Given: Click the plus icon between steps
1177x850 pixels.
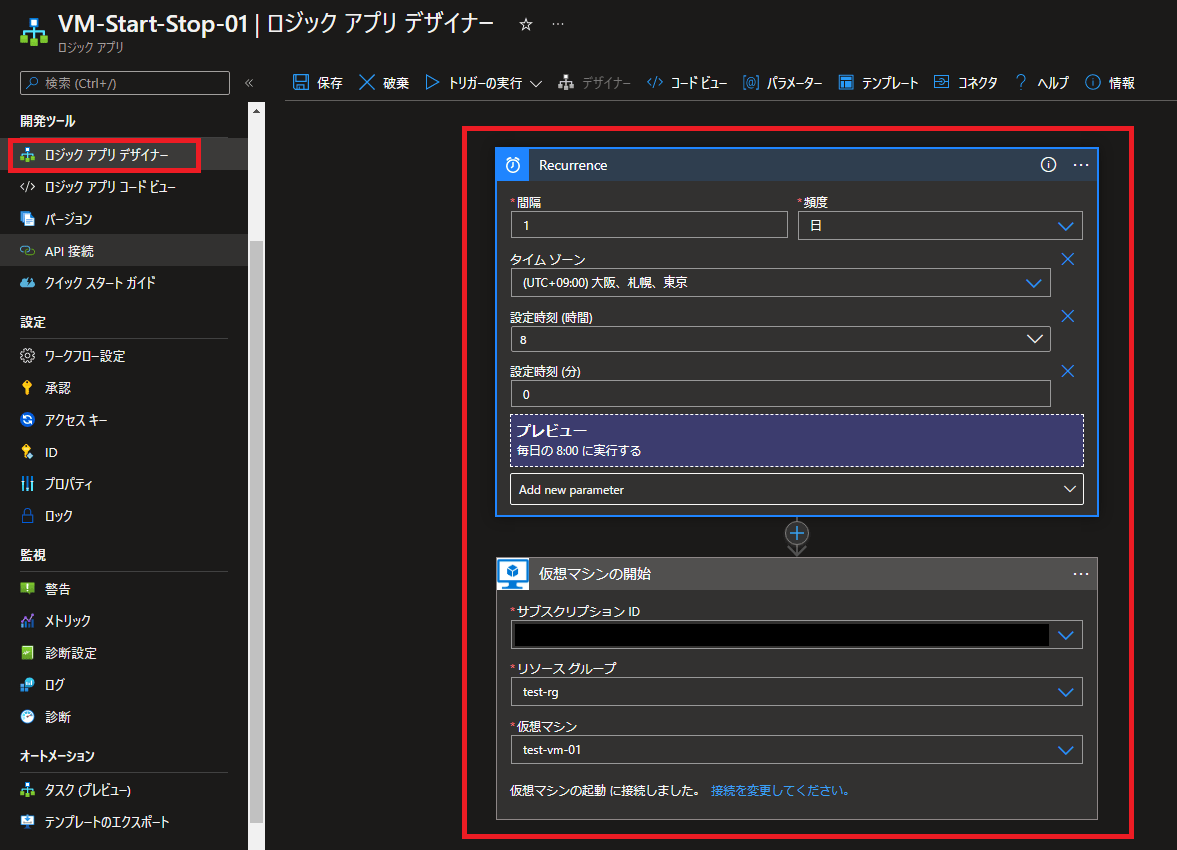Looking at the screenshot, I should [796, 534].
